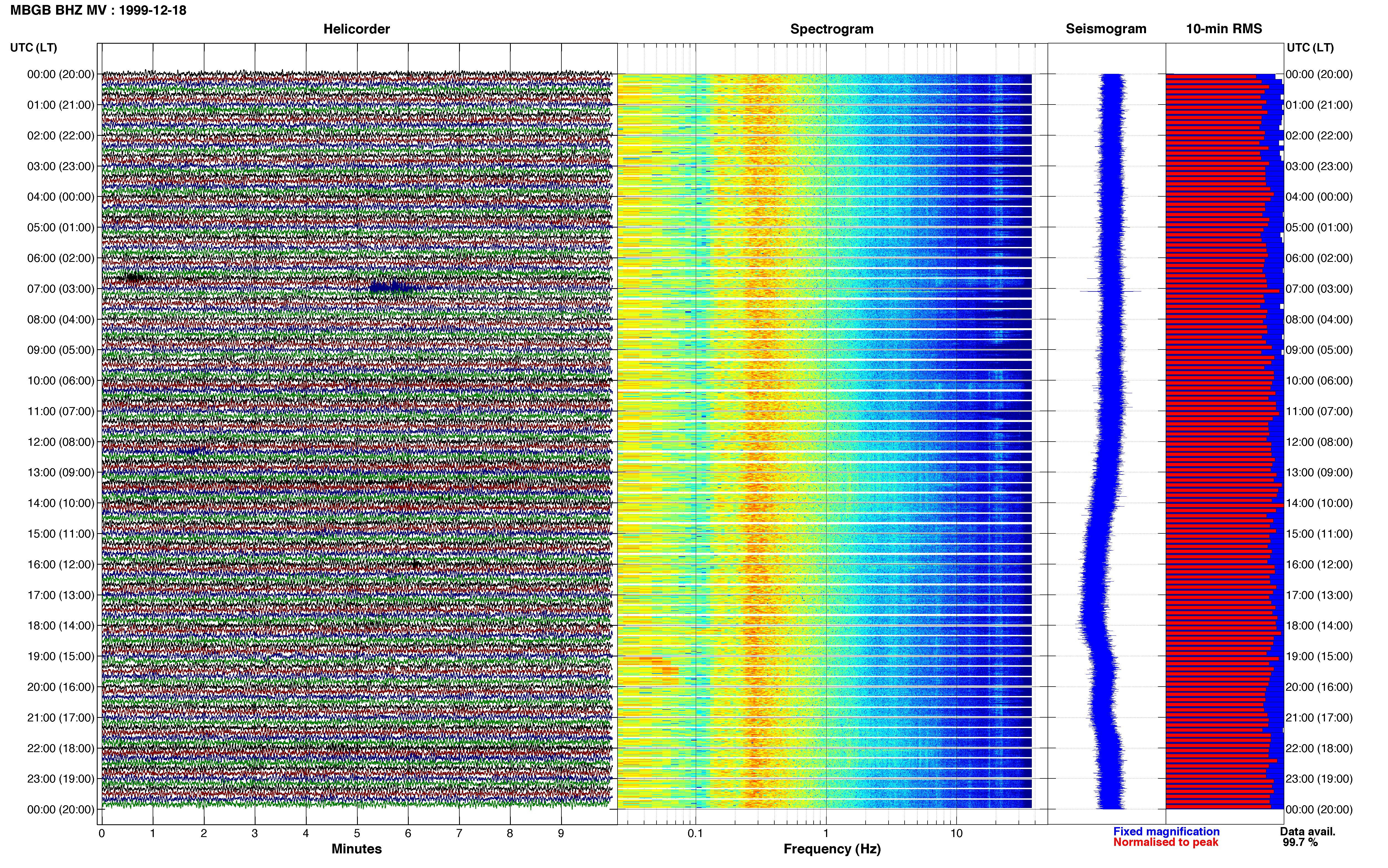Click the left '05:00 (01:00)' time label

coord(61,227)
